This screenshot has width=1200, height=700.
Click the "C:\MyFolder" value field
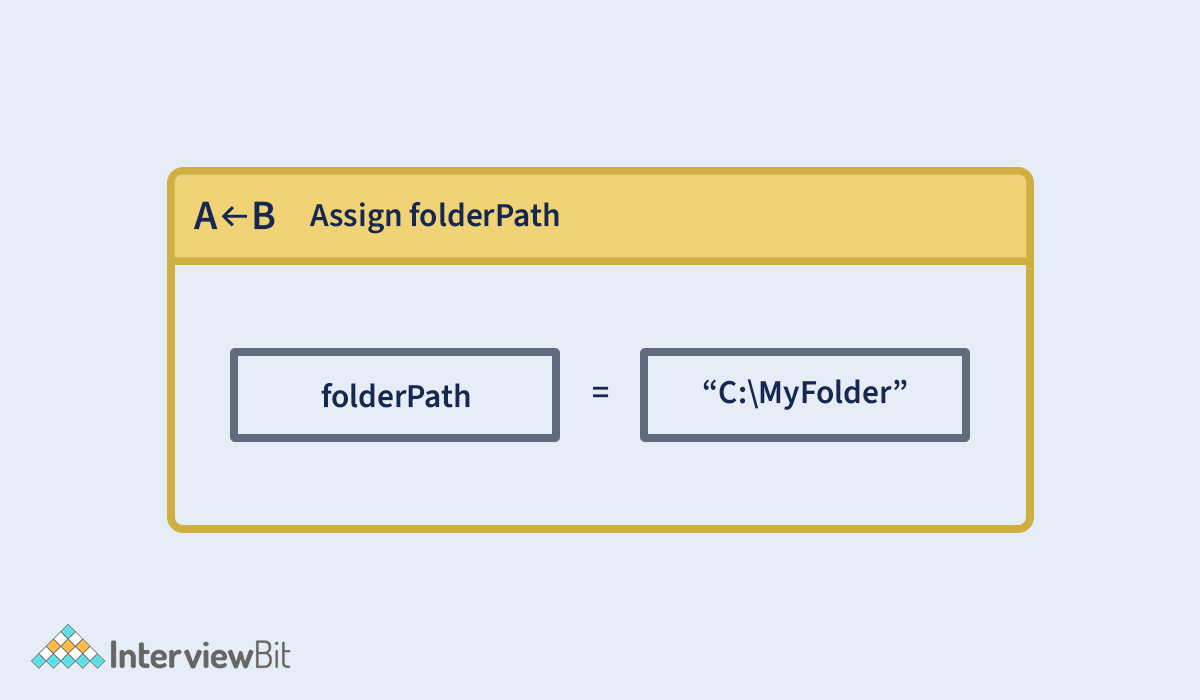[x=805, y=395]
